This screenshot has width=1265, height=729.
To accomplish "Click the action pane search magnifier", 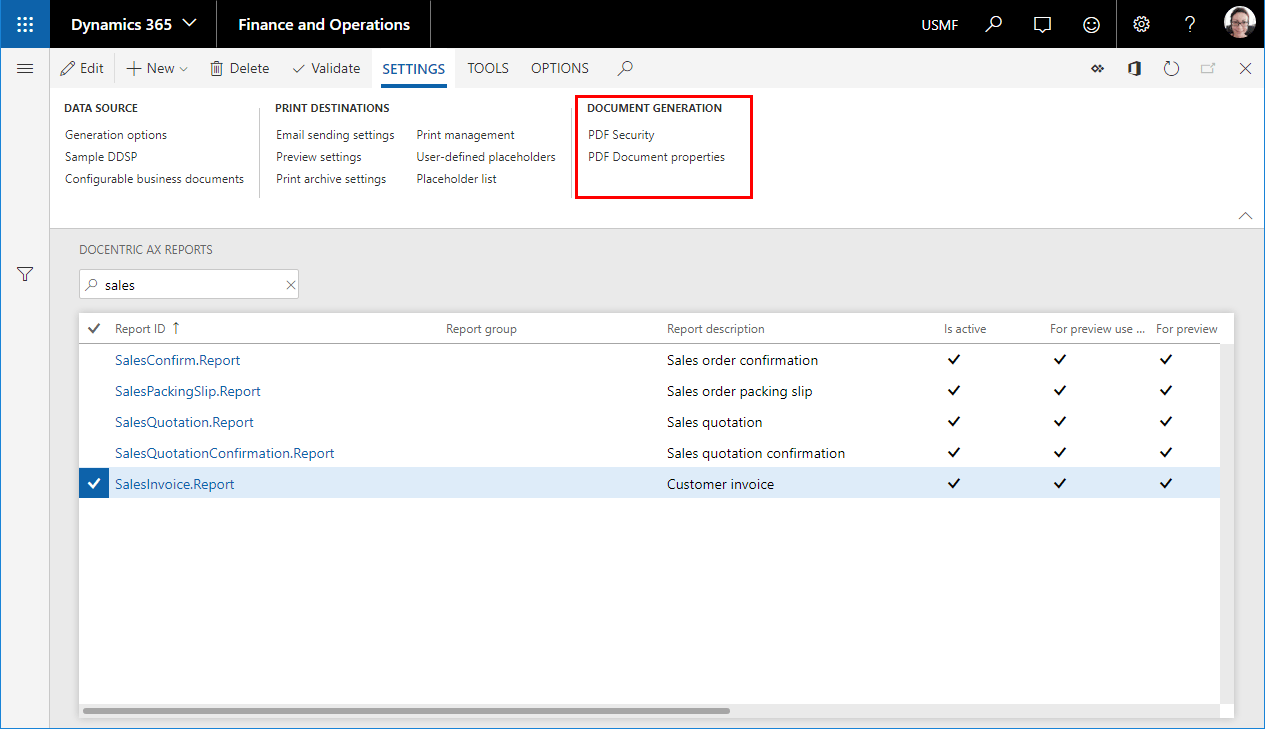I will 625,68.
